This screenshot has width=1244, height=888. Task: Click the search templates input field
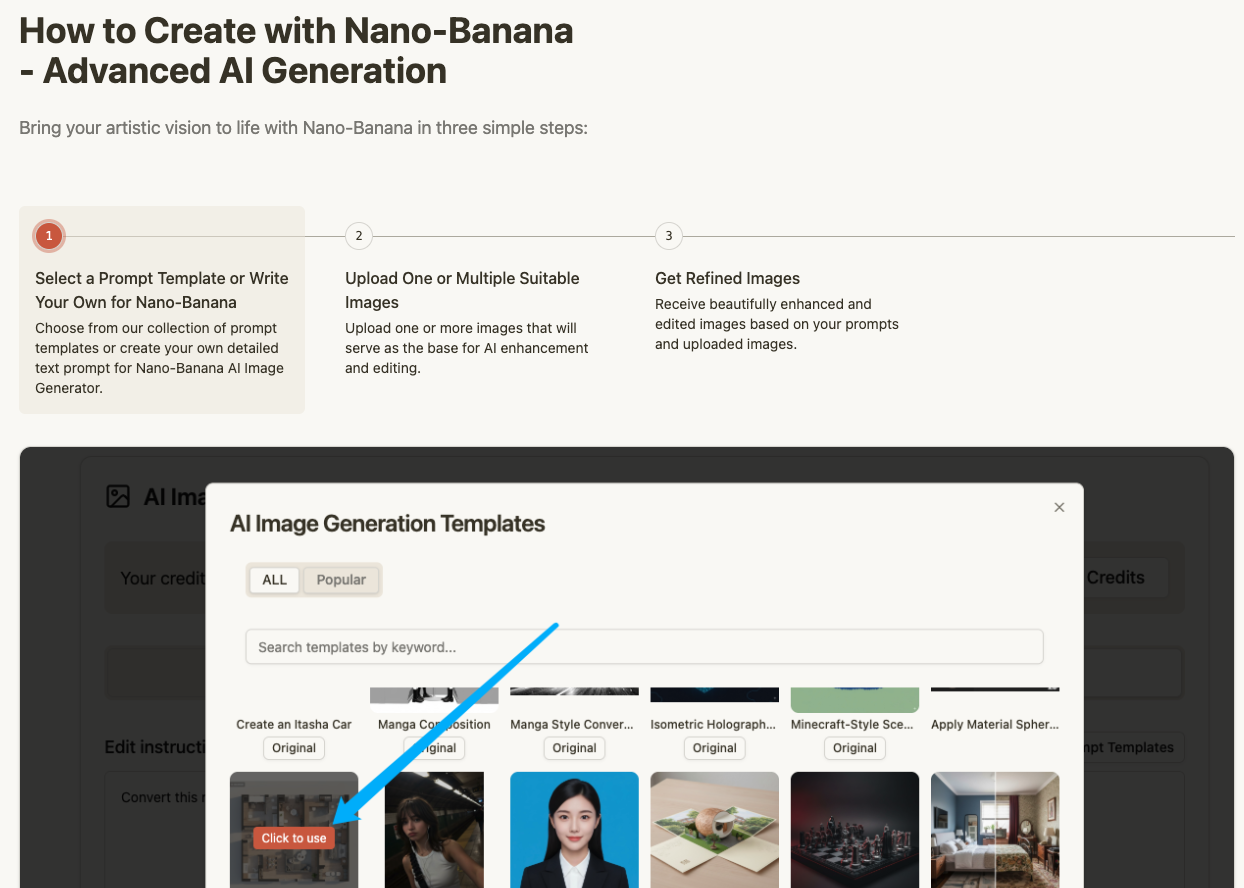pos(644,646)
